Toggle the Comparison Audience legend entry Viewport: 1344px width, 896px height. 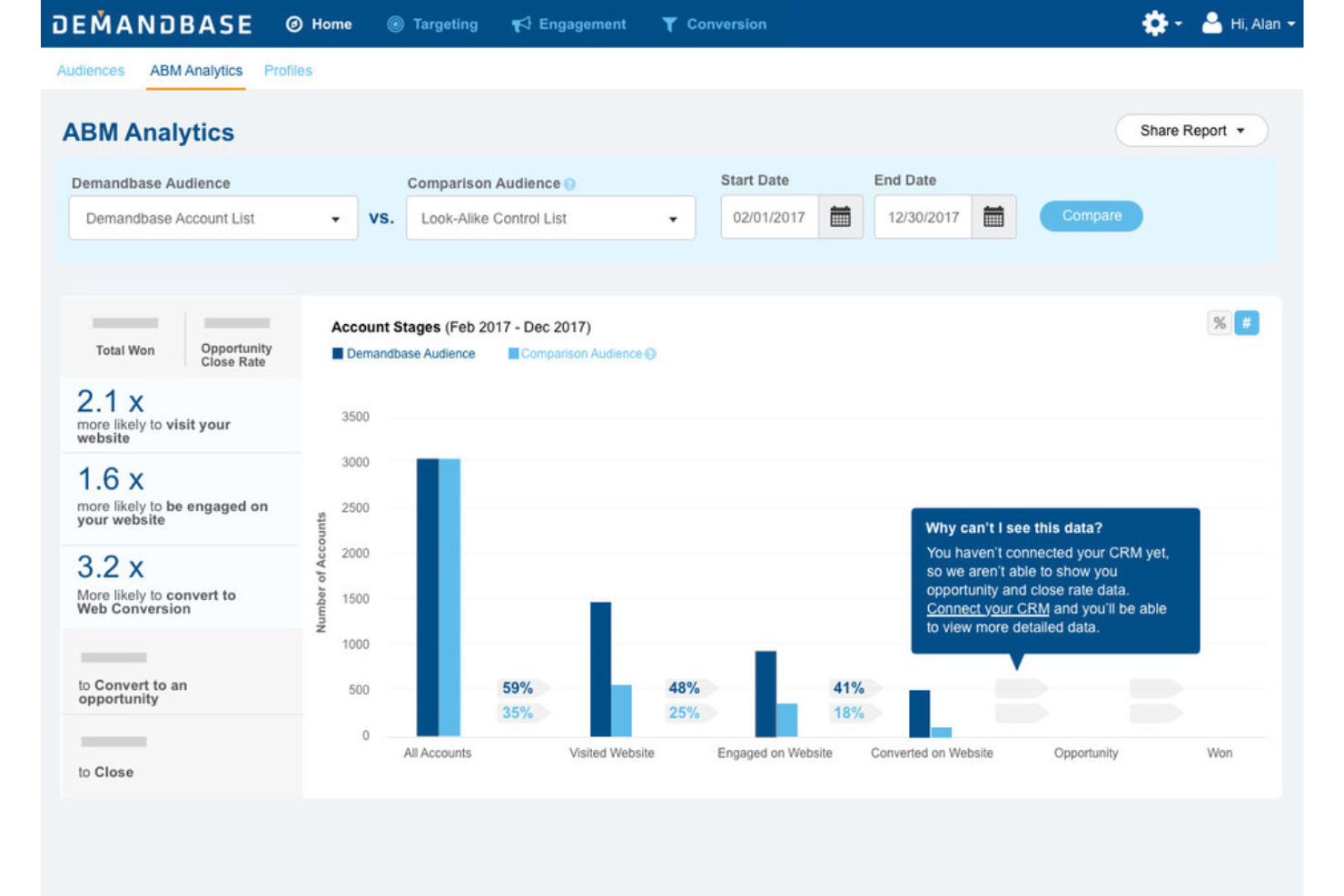pos(581,353)
